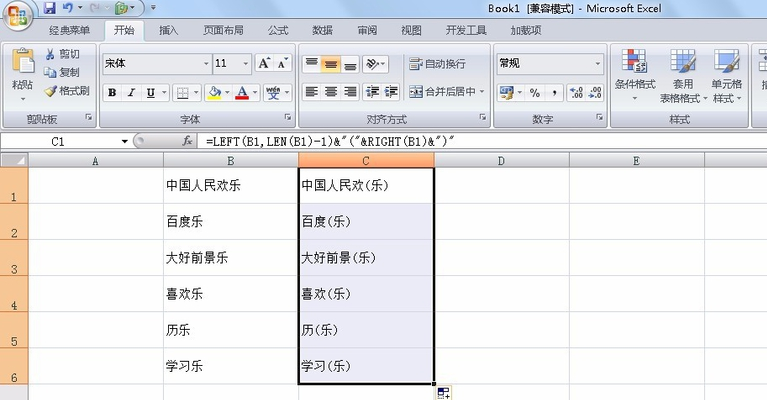Switch to 公式 tab
The height and width of the screenshot is (400, 767).
click(x=278, y=30)
